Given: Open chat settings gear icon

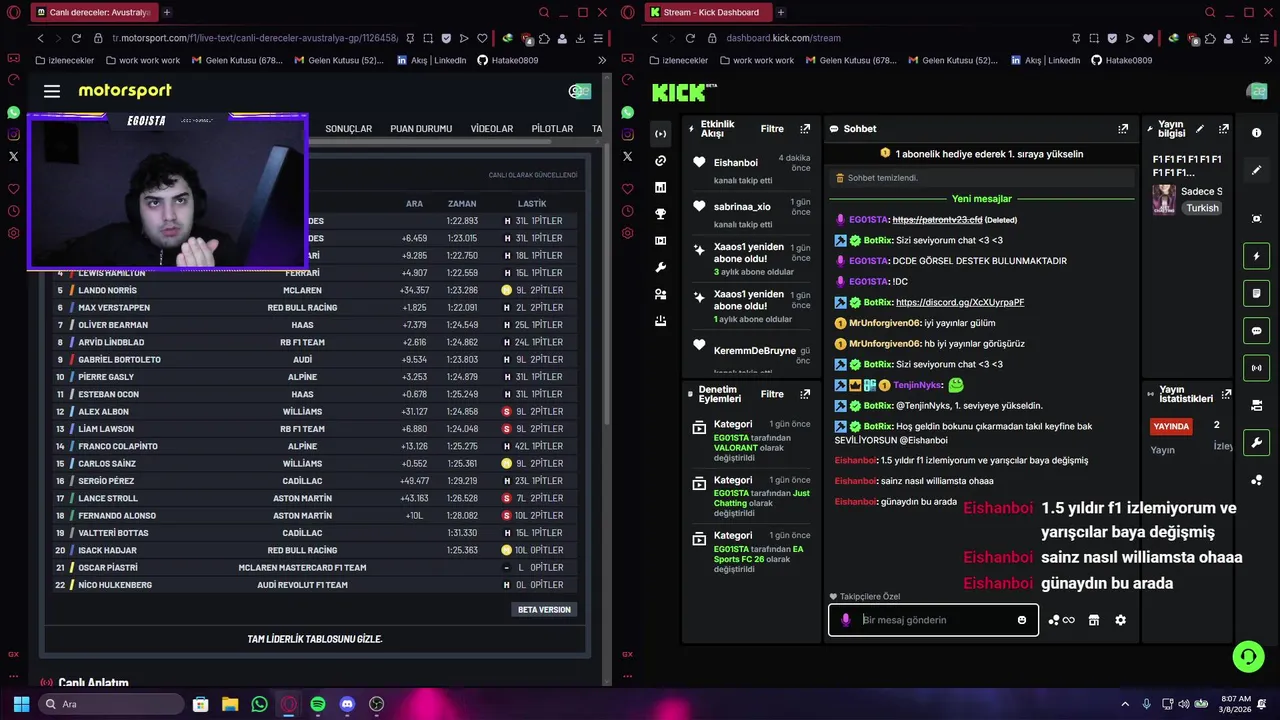Looking at the screenshot, I should pyautogui.click(x=1120, y=620).
